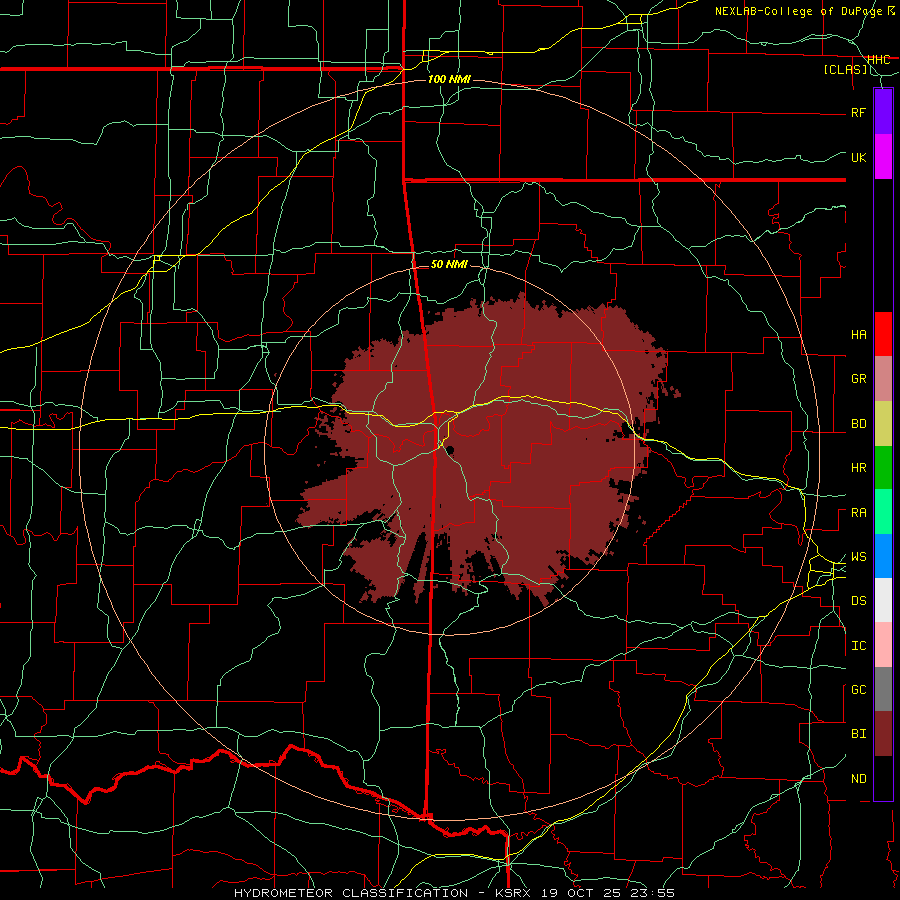Click the UK magenta legend swatch
Viewport: 900px width, 900px height.
(883, 156)
